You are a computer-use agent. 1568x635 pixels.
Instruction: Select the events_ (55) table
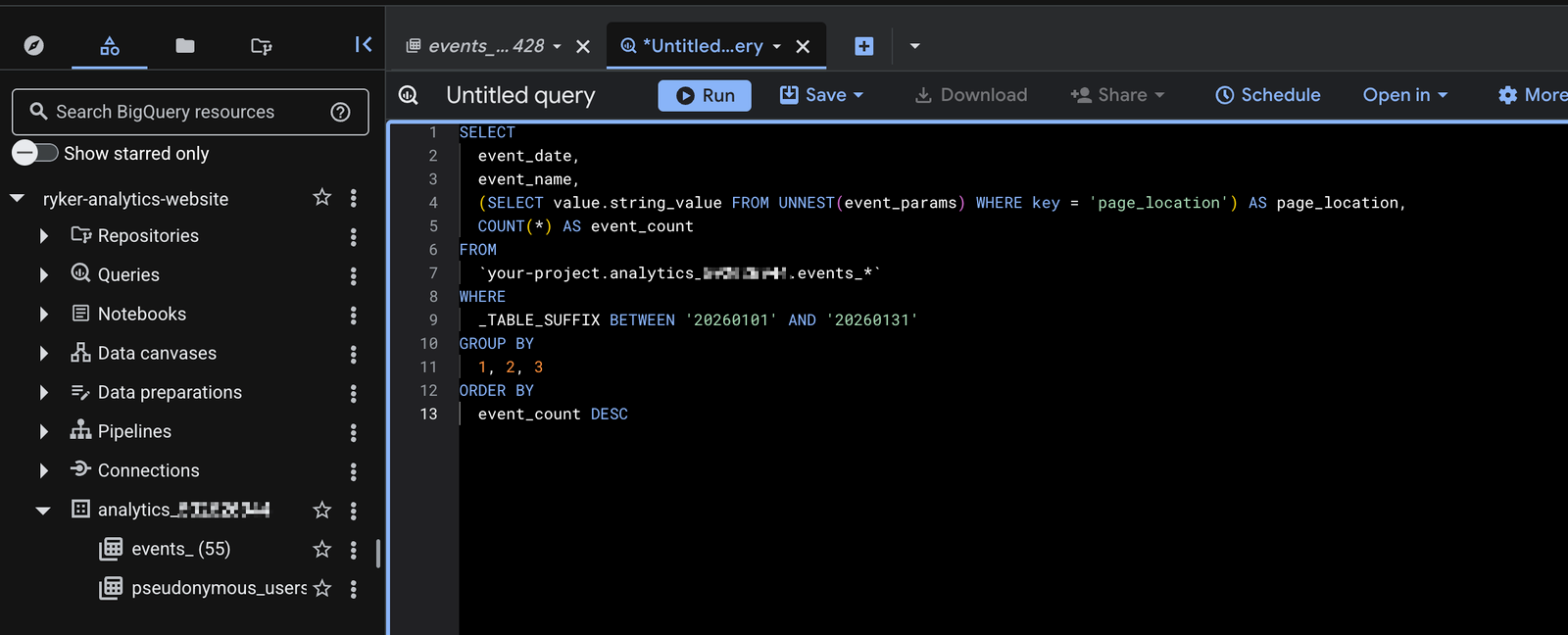(x=180, y=549)
